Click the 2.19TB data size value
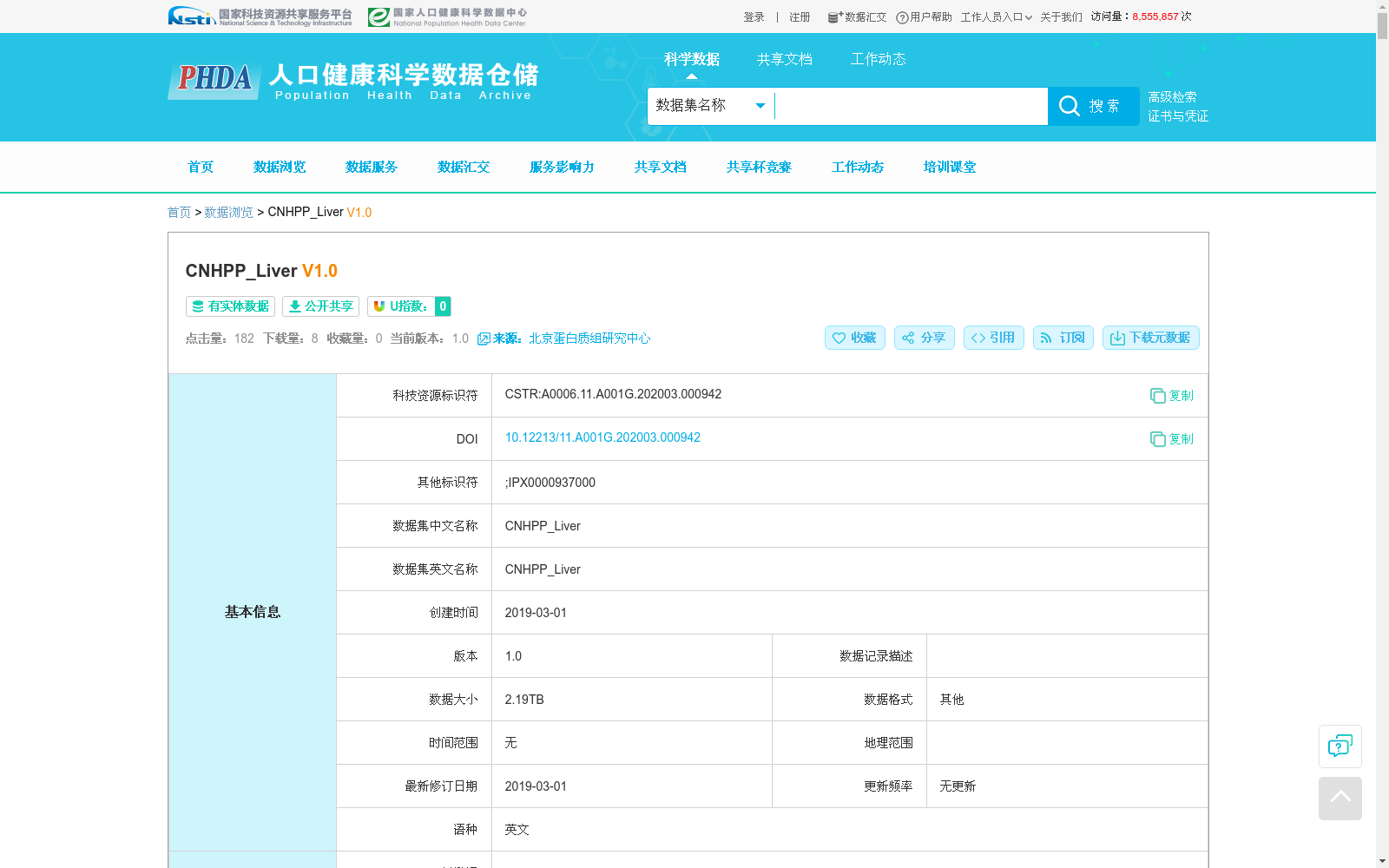1389x868 pixels. (524, 700)
